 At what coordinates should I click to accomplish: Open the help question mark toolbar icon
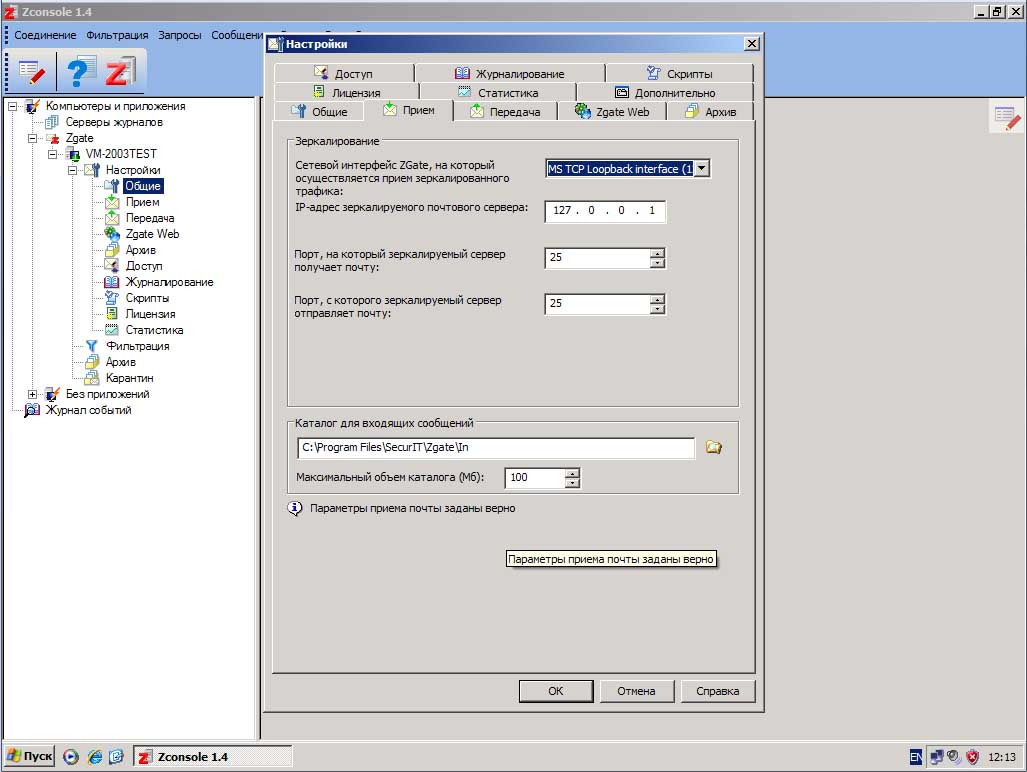(81, 71)
